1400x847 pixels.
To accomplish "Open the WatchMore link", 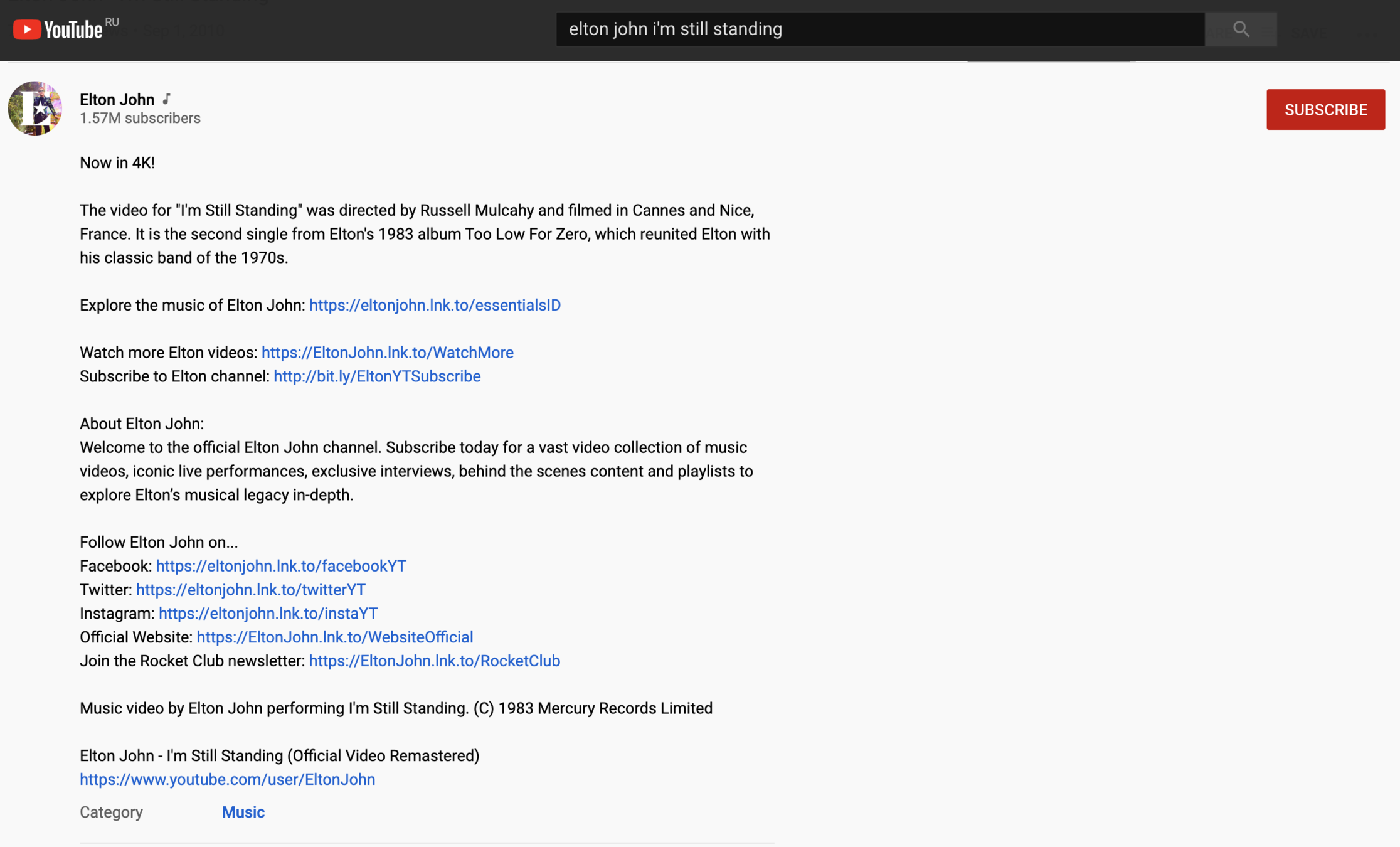I will pos(387,353).
